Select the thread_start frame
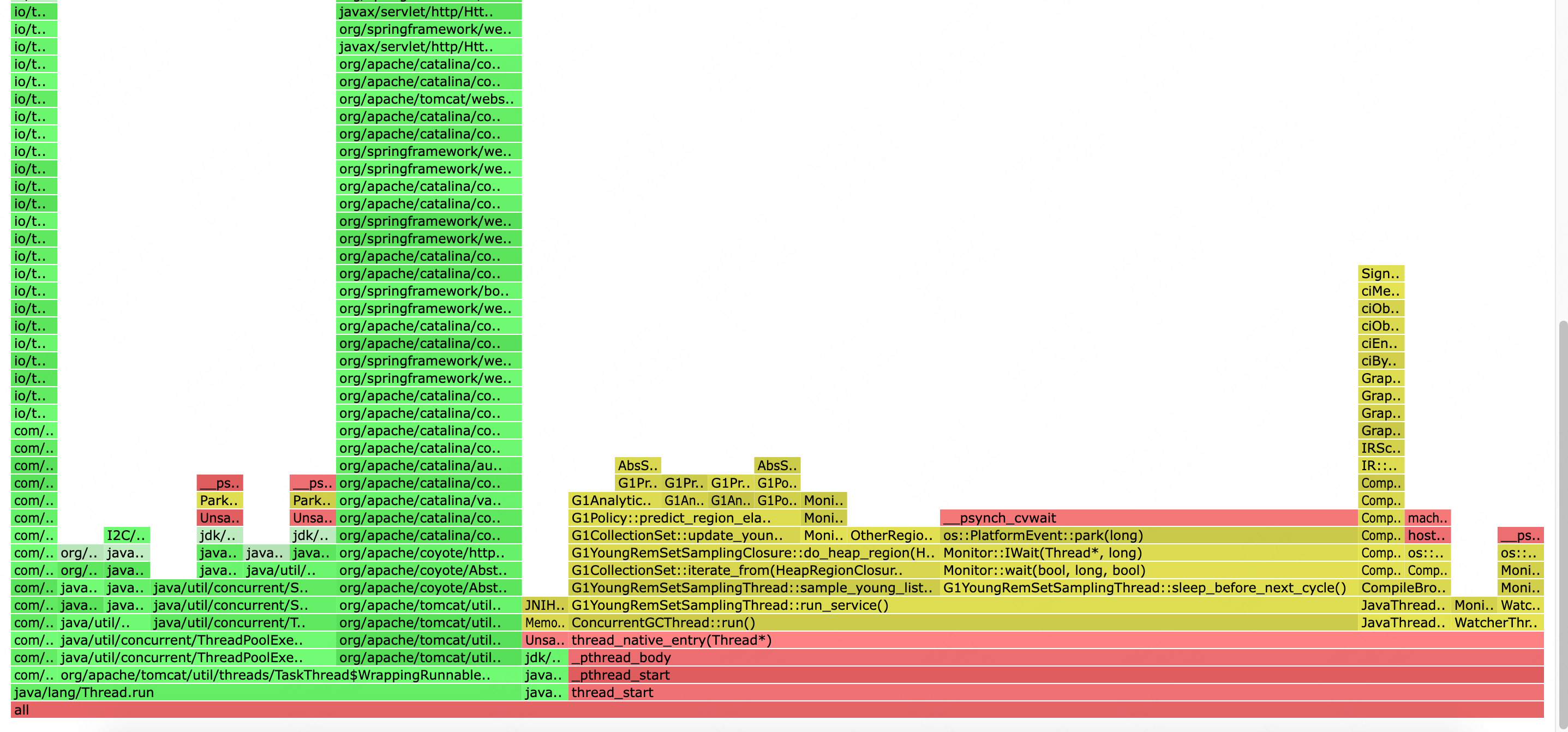 click(x=1056, y=692)
